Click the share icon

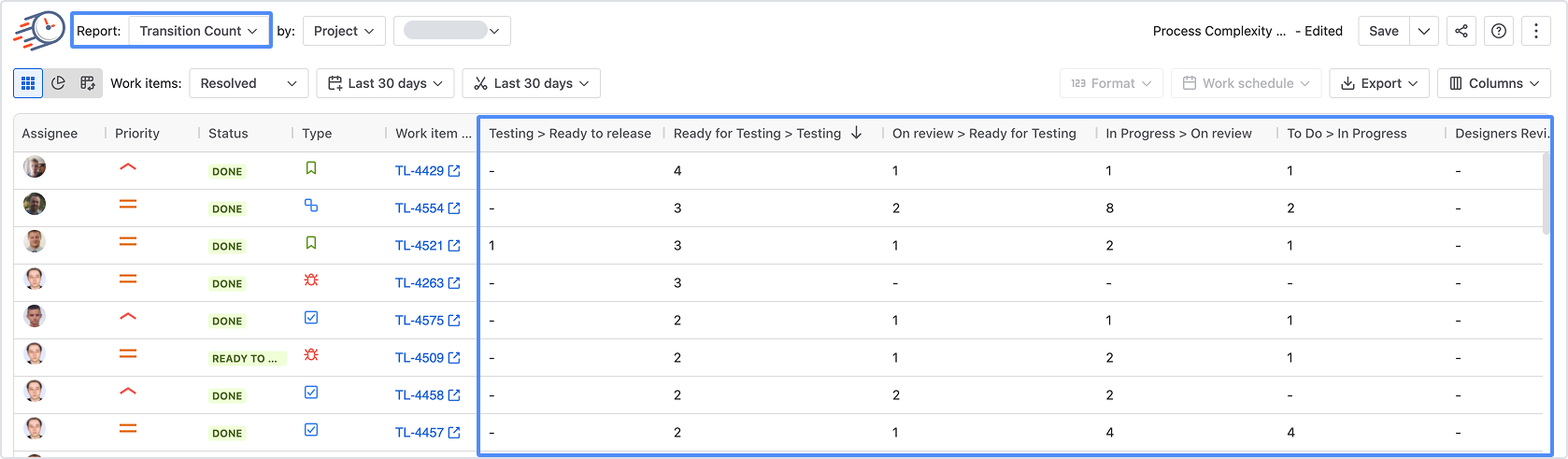(x=1461, y=31)
